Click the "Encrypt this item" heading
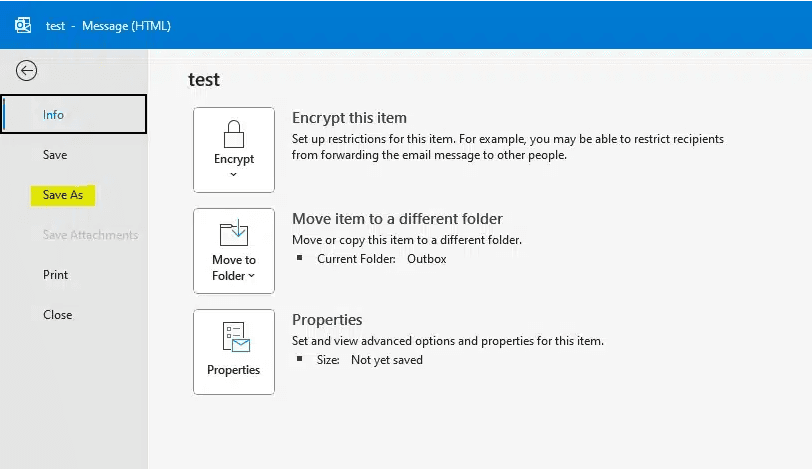Screen dimensions: 812x469 [x=349, y=118]
